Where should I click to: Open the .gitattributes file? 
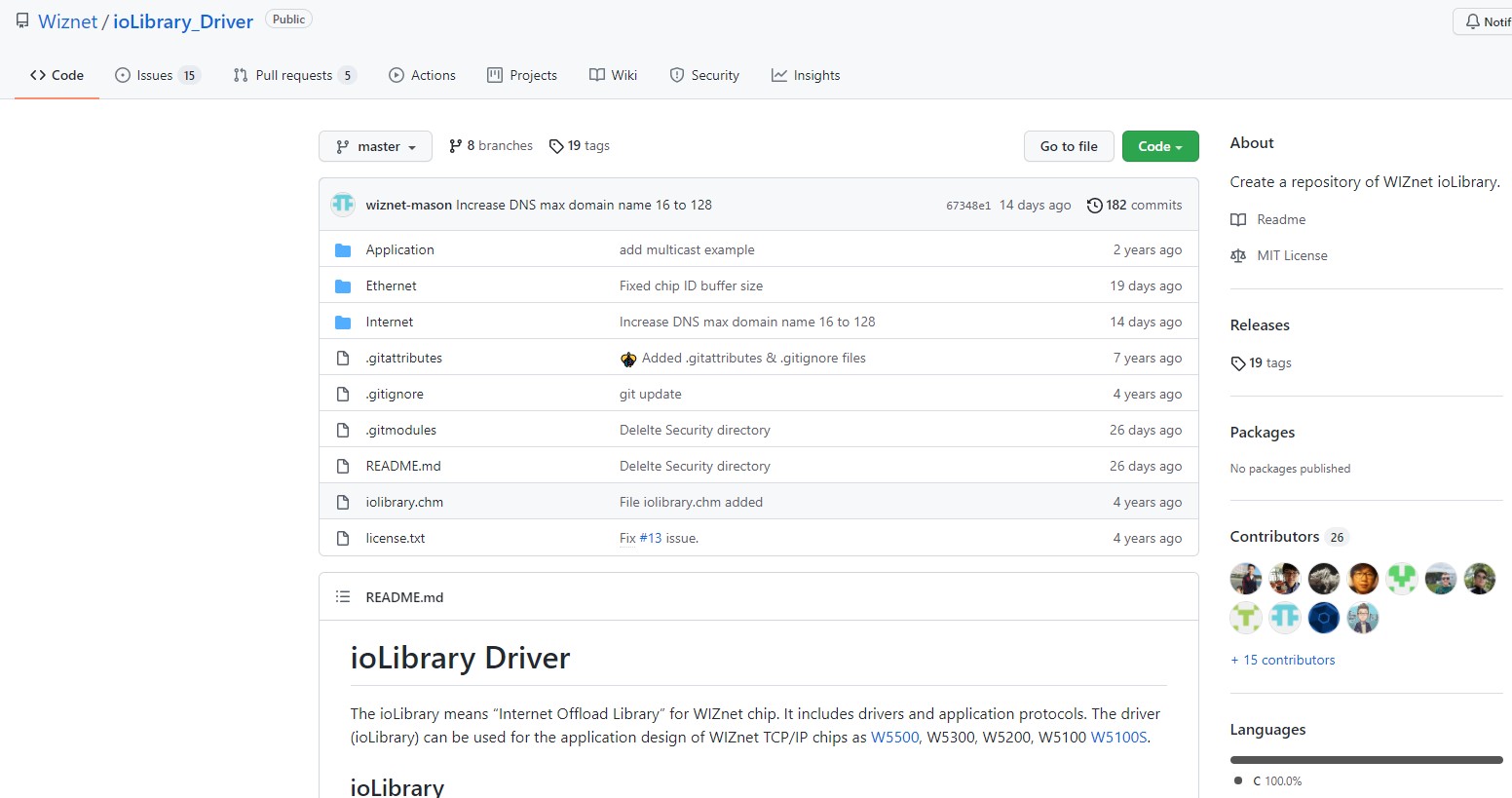click(x=404, y=358)
